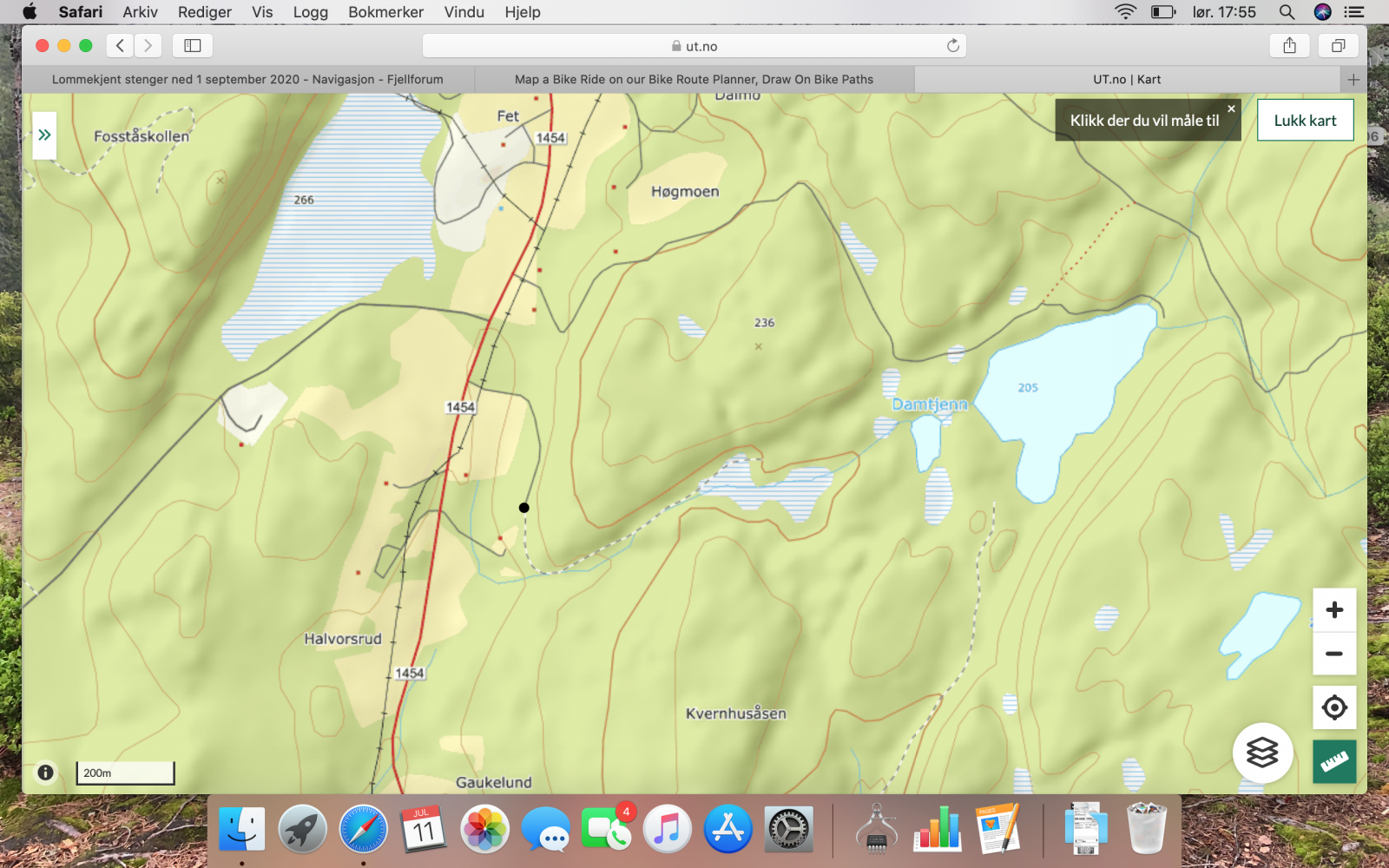Toggle the green ruler measure tool
1389x868 pixels.
1334,761
